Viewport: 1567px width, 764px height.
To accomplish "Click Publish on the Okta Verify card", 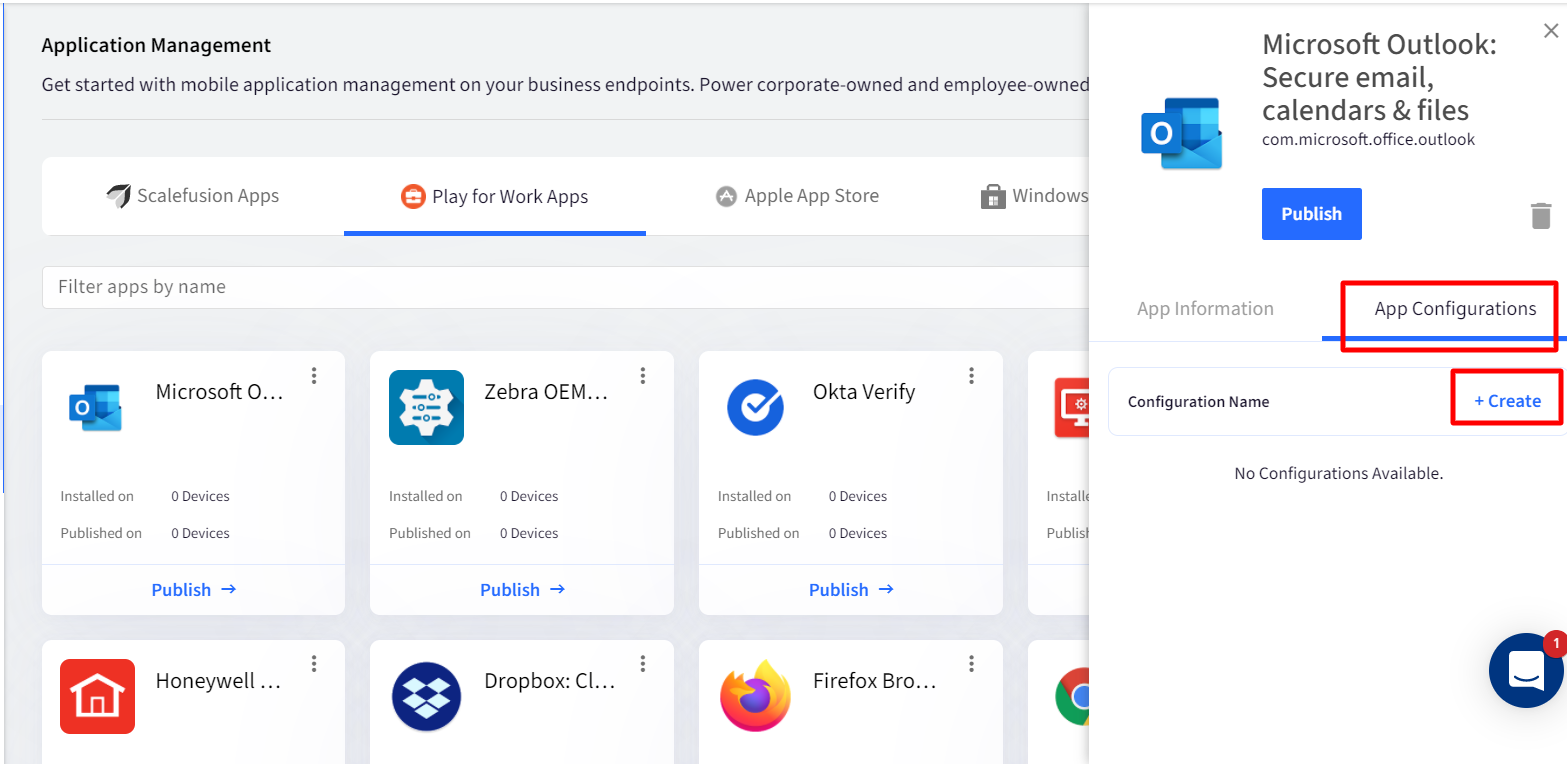I will tap(851, 590).
